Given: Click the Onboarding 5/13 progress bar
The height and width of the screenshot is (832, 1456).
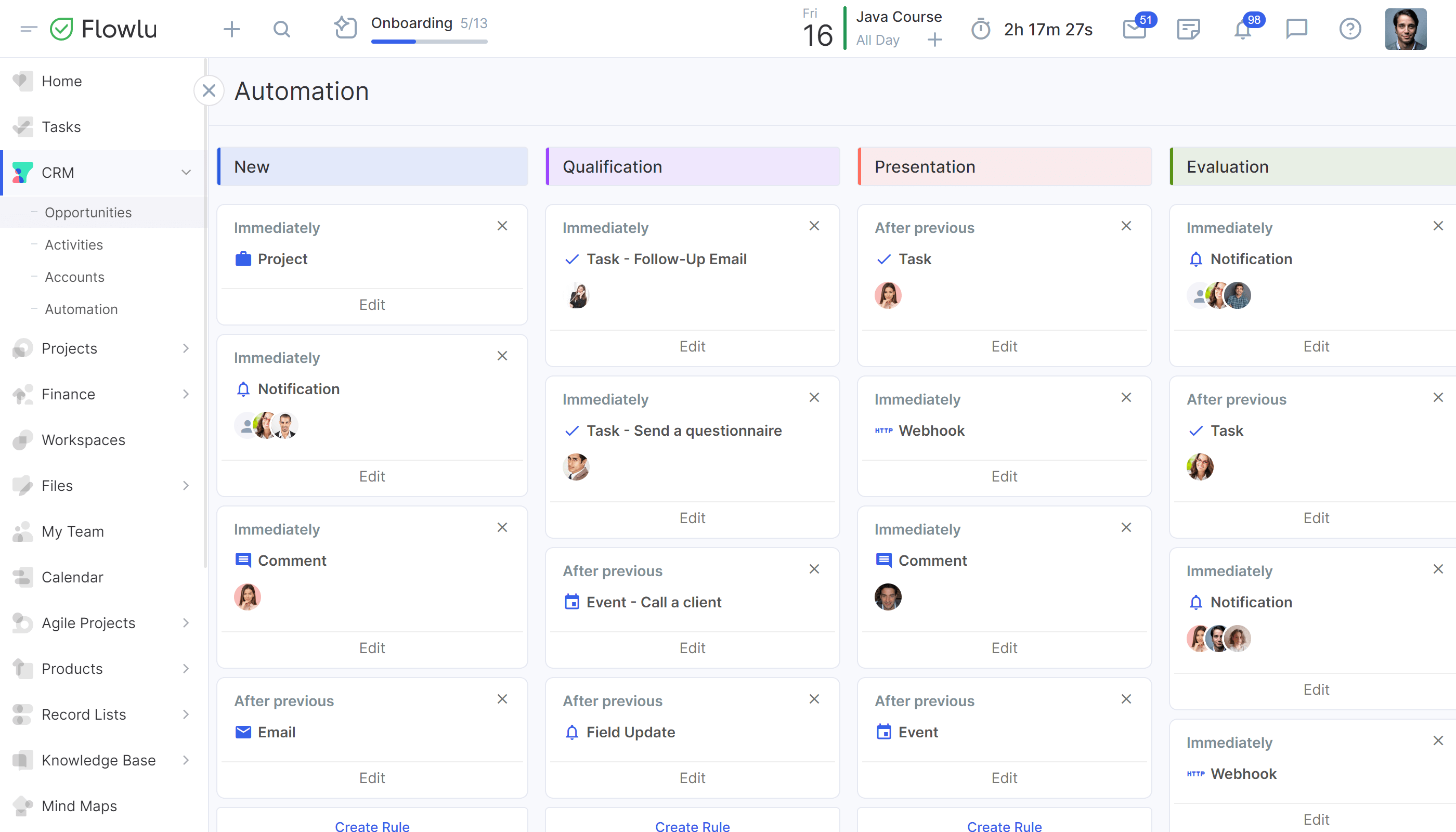Looking at the screenshot, I should 429,41.
